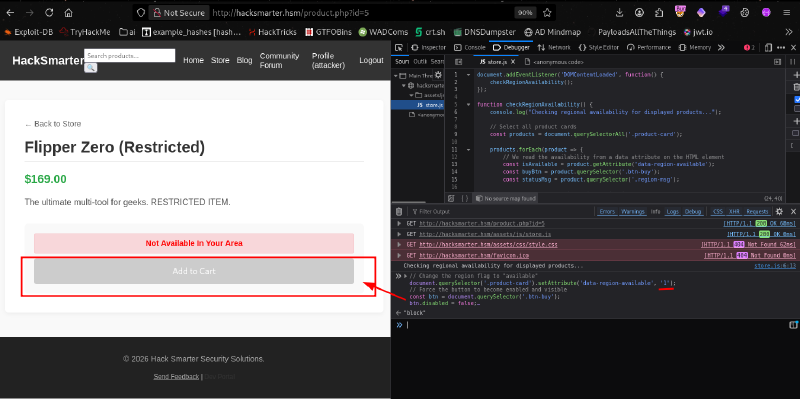
Task: Toggle the XHR console filter
Action: [x=734, y=211]
